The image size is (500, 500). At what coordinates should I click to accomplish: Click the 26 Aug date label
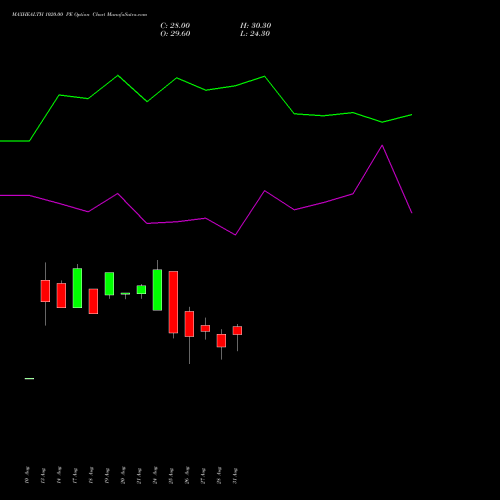click(187, 475)
